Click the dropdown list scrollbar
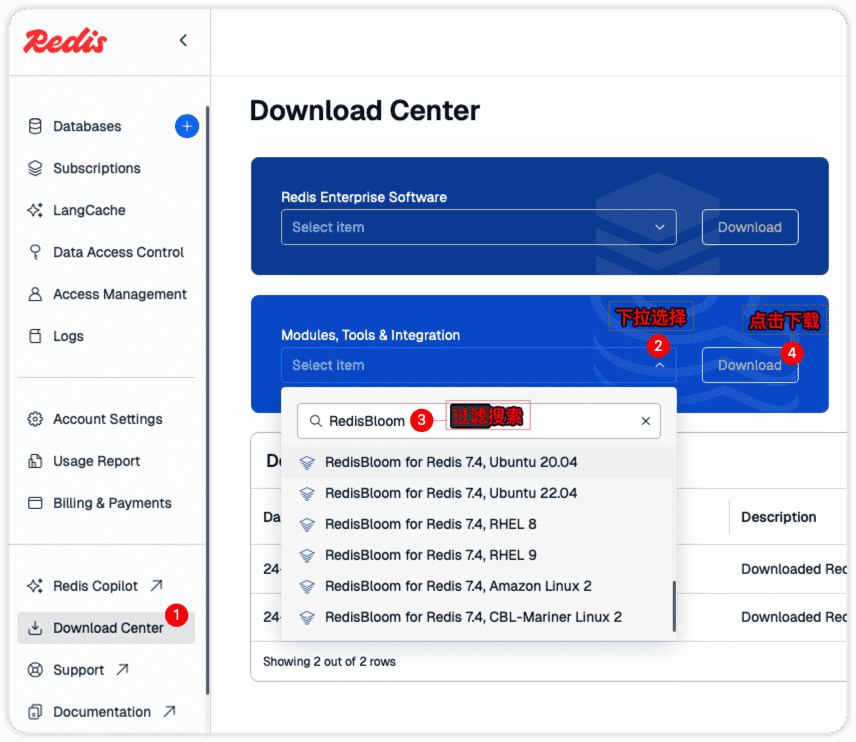The width and height of the screenshot is (856, 742). 674,606
